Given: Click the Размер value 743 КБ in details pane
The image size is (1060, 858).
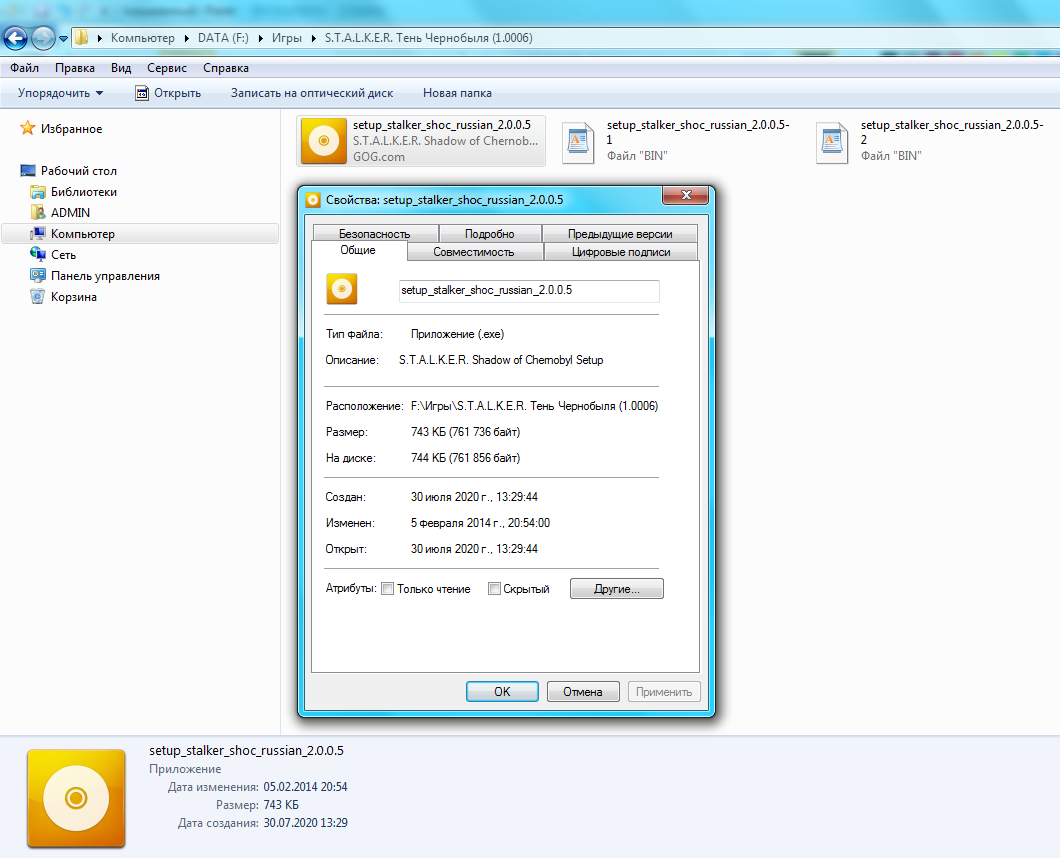Looking at the screenshot, I should (x=281, y=805).
